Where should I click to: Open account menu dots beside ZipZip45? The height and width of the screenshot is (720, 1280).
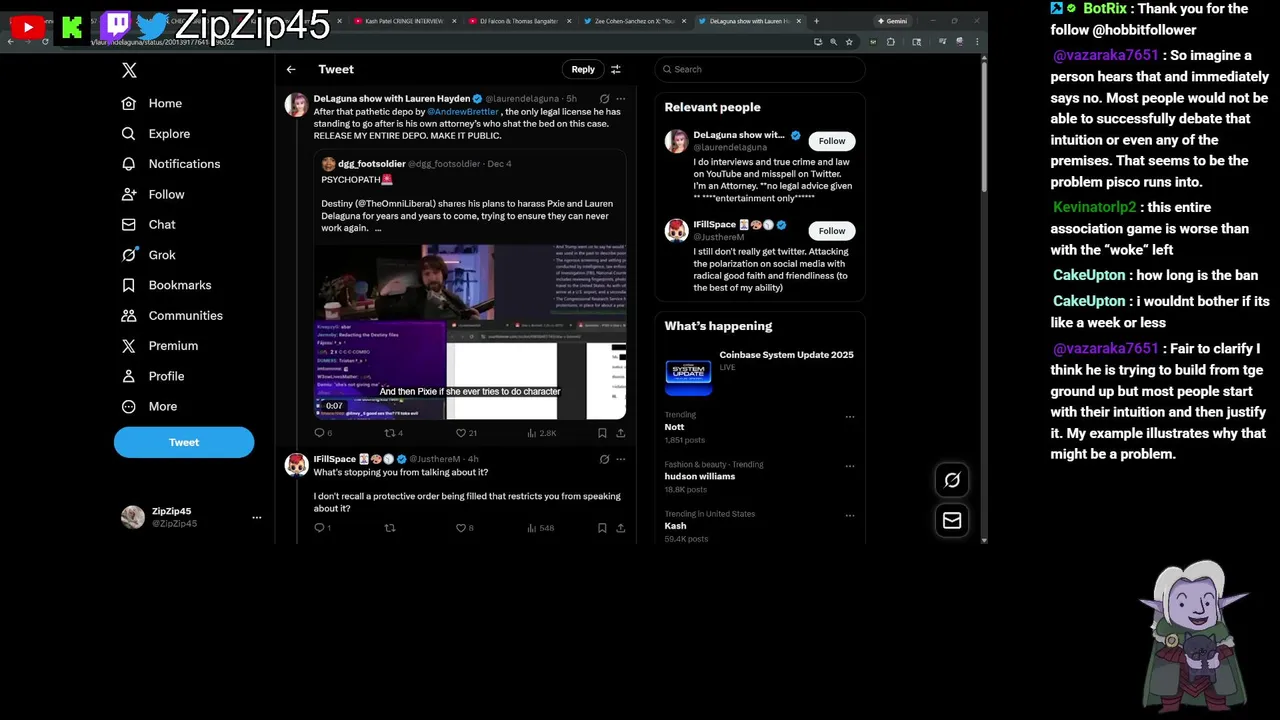(256, 517)
